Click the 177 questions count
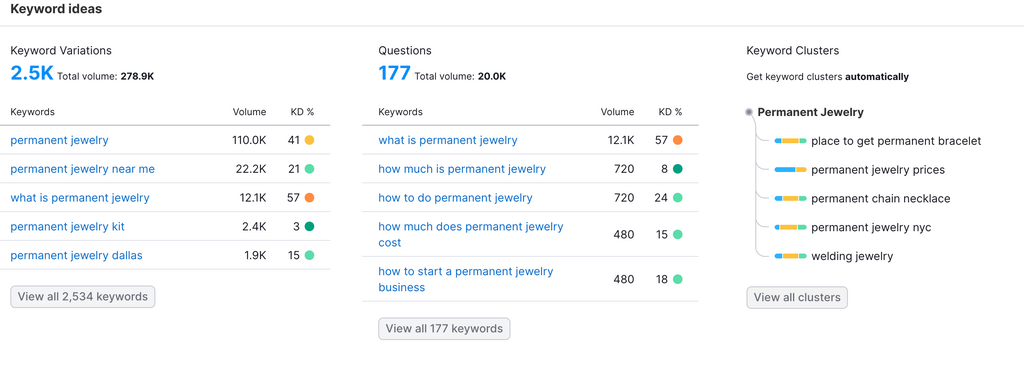 pyautogui.click(x=394, y=73)
